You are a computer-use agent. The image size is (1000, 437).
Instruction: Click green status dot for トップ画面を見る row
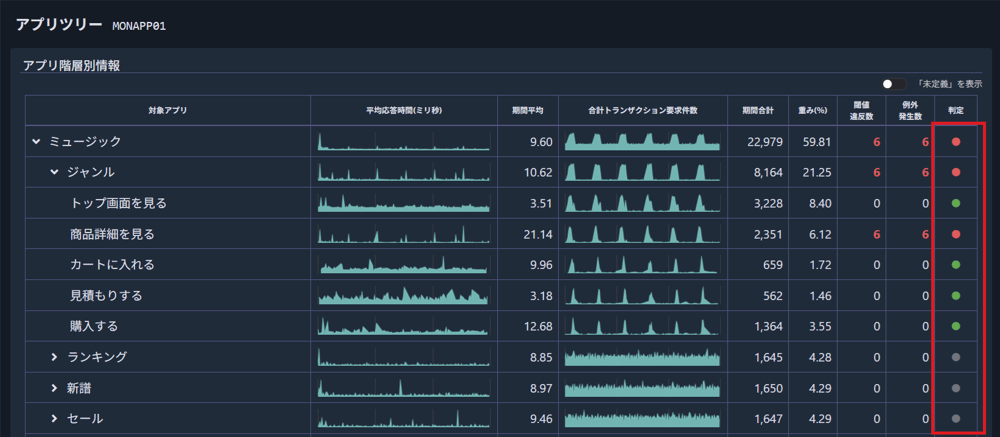(956, 204)
